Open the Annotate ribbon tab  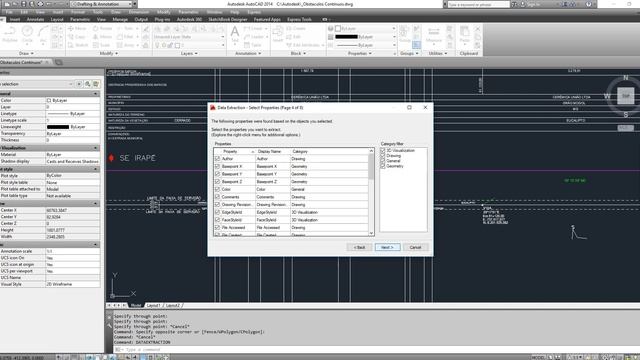pyautogui.click(x=36, y=19)
